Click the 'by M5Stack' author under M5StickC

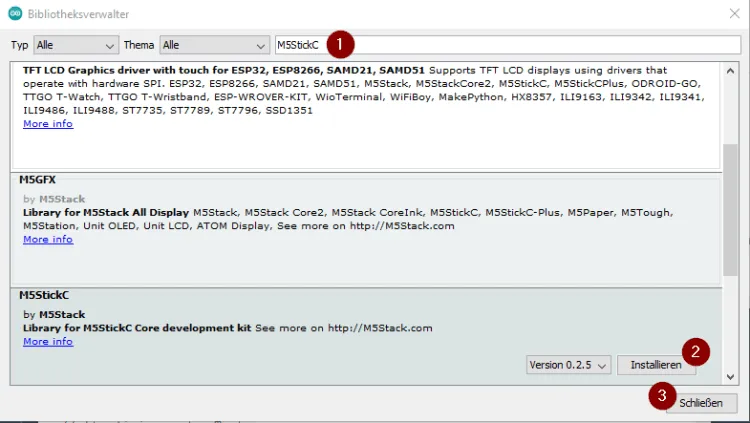54,315
